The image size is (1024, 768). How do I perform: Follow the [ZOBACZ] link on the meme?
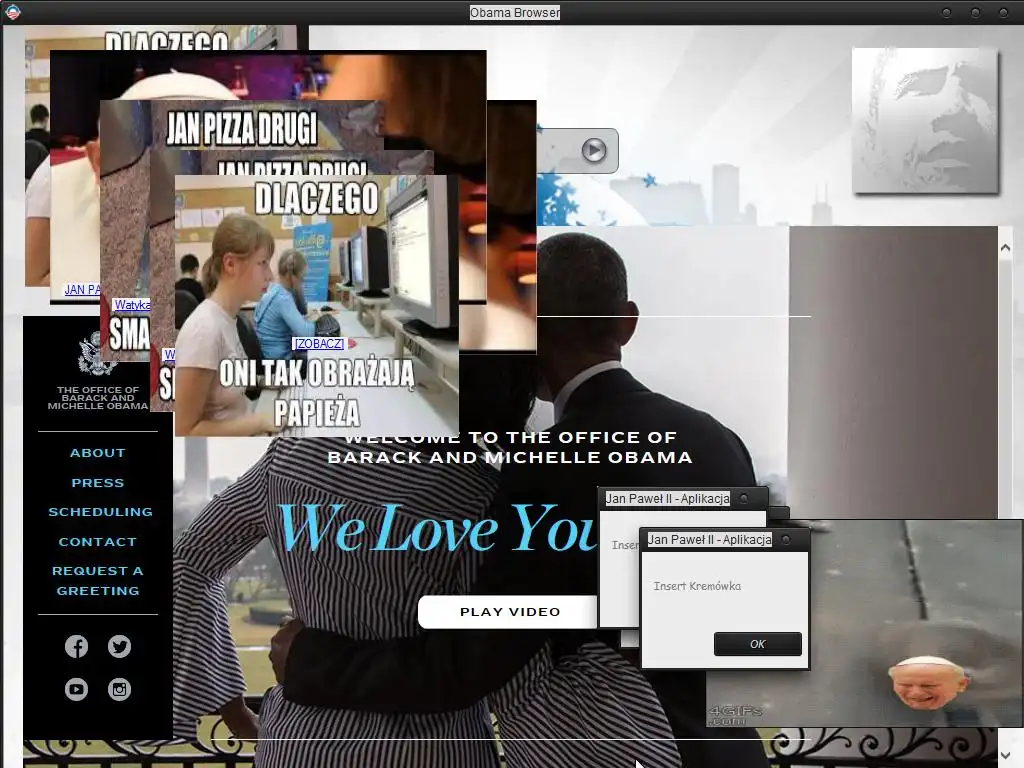(319, 344)
